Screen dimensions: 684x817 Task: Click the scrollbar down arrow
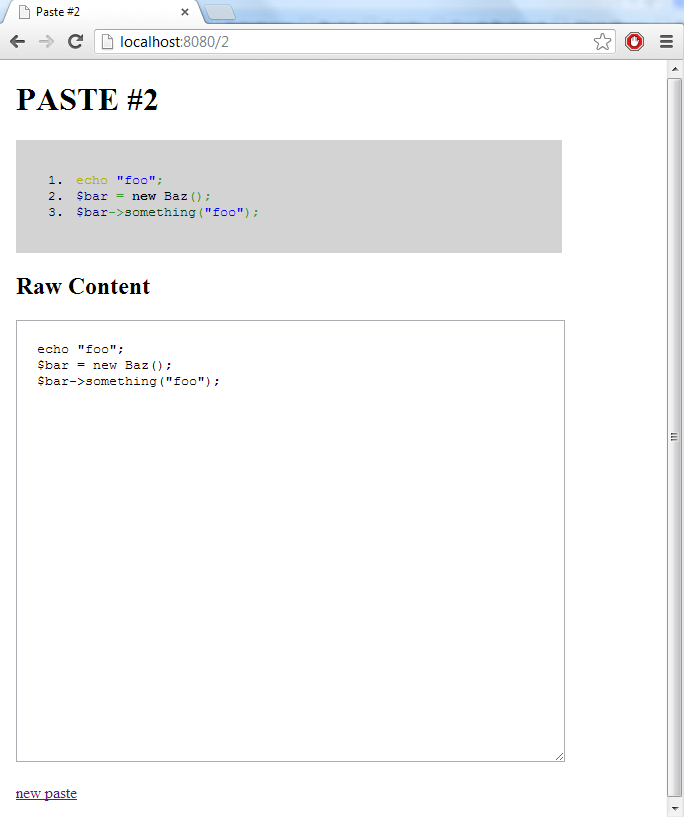pos(674,808)
